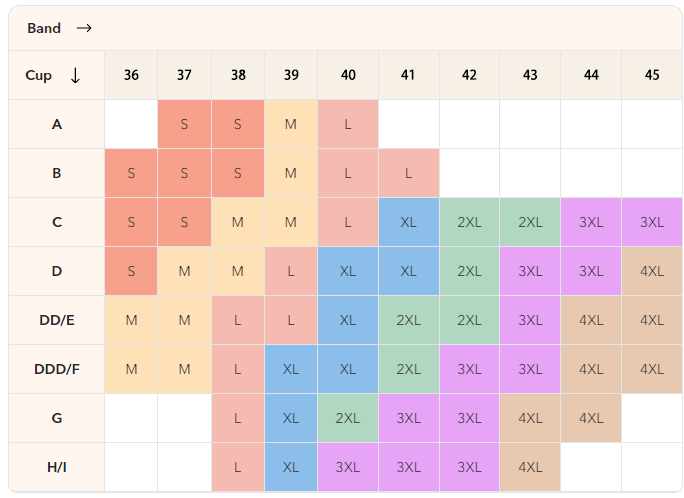Click the right arrow beside Band
The width and height of the screenshot is (684, 498).
pyautogui.click(x=84, y=28)
